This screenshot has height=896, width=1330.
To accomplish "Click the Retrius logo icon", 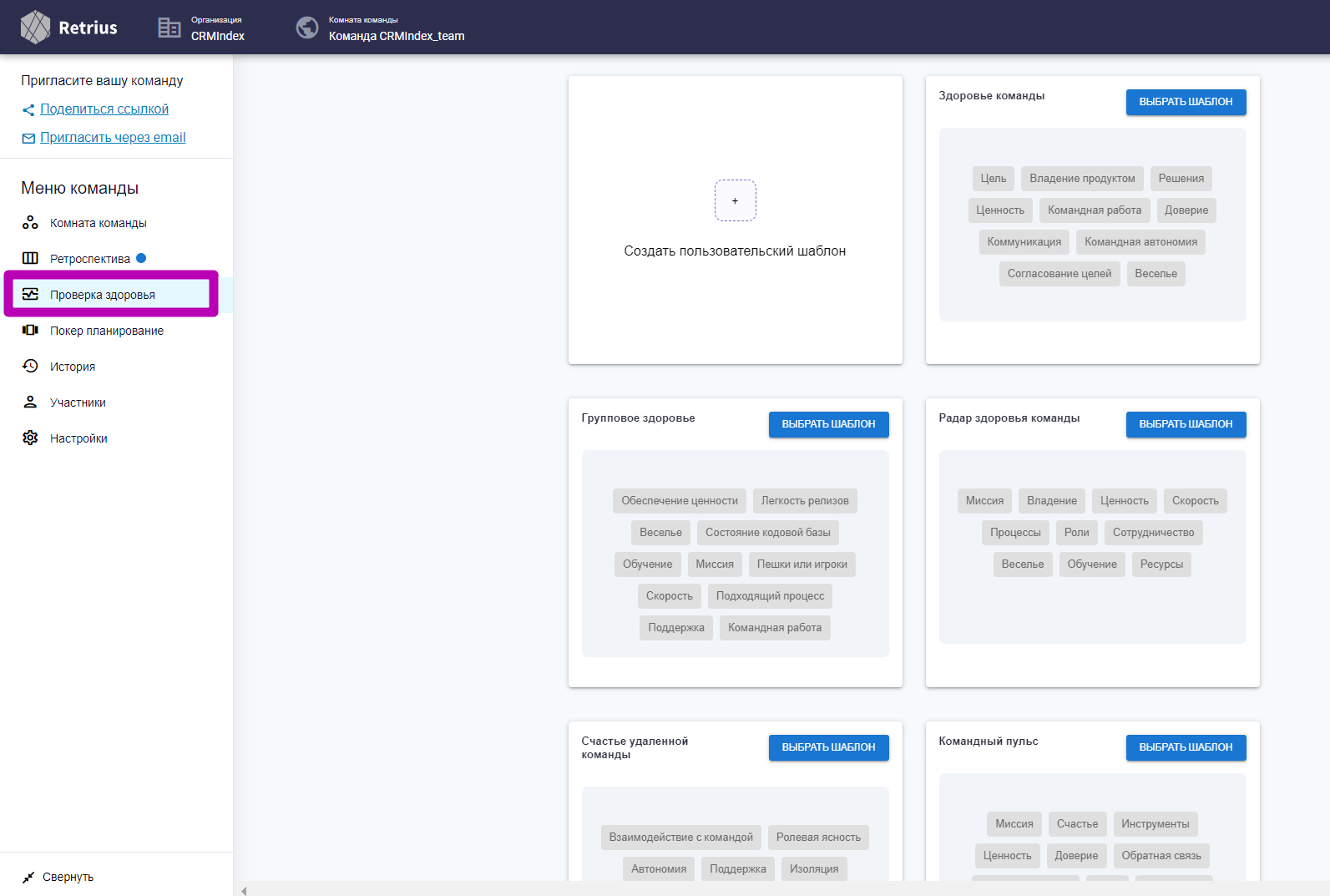I will (x=35, y=28).
